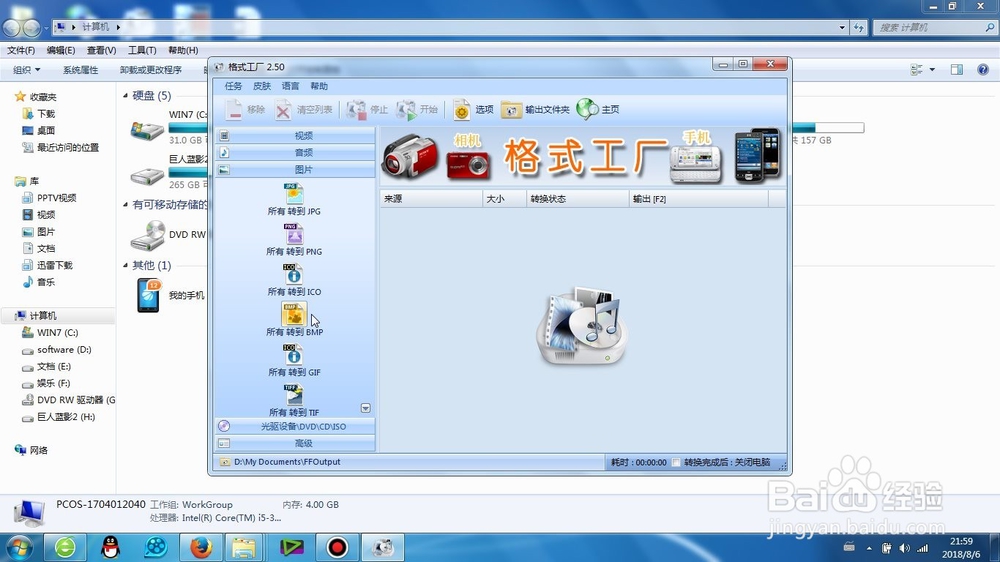Expand the 高级 advanced panel
This screenshot has height=562, width=1000.
[295, 443]
